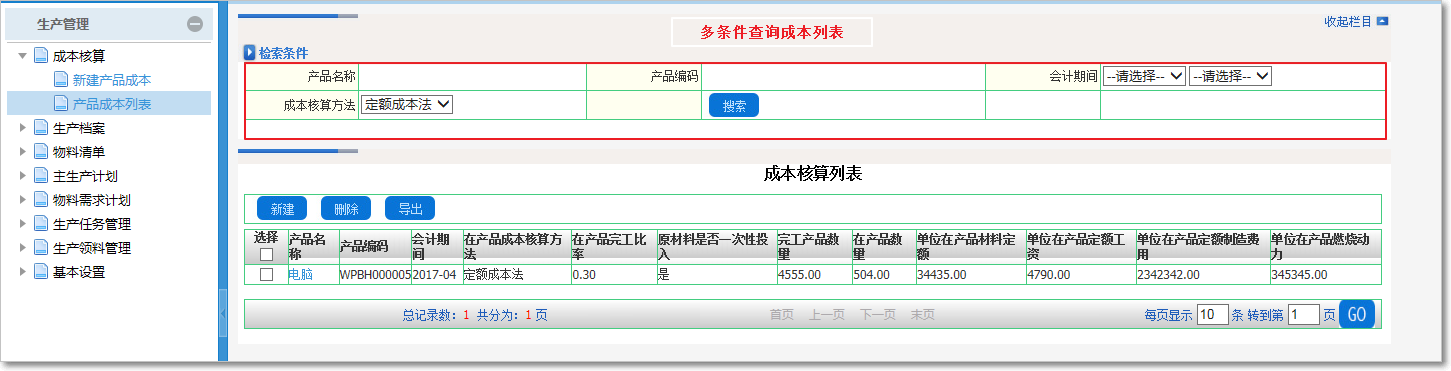Click the 定额成本法 cell in the table row
Screen dimensions: 1451x371
click(x=516, y=274)
